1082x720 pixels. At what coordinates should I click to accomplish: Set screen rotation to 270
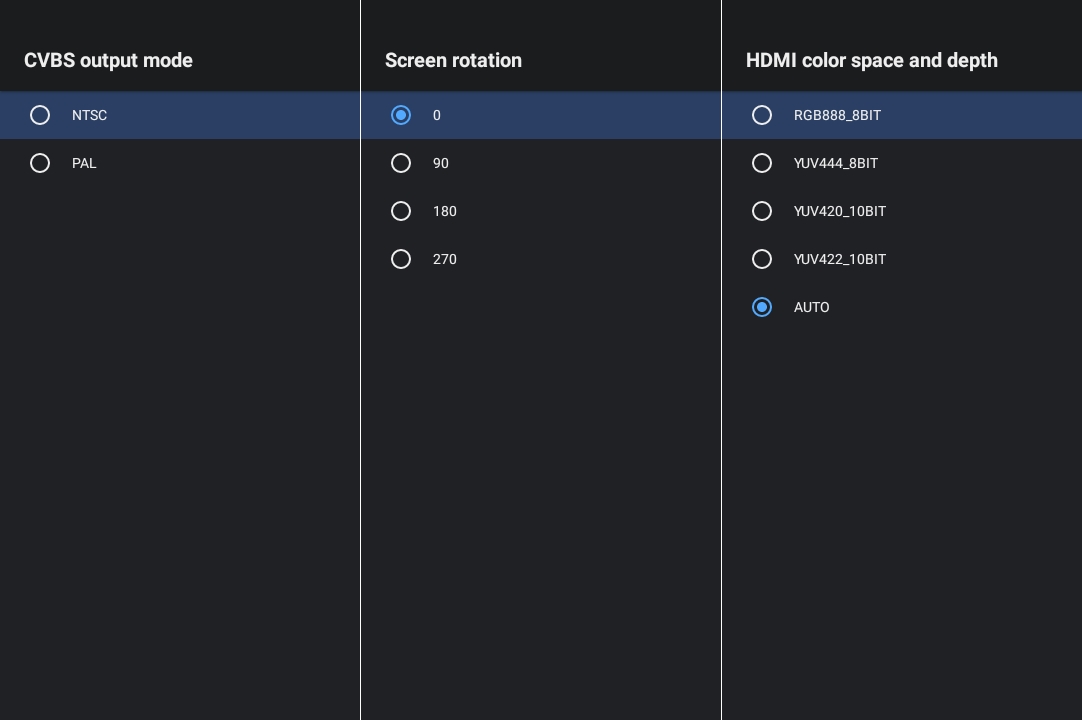point(401,259)
